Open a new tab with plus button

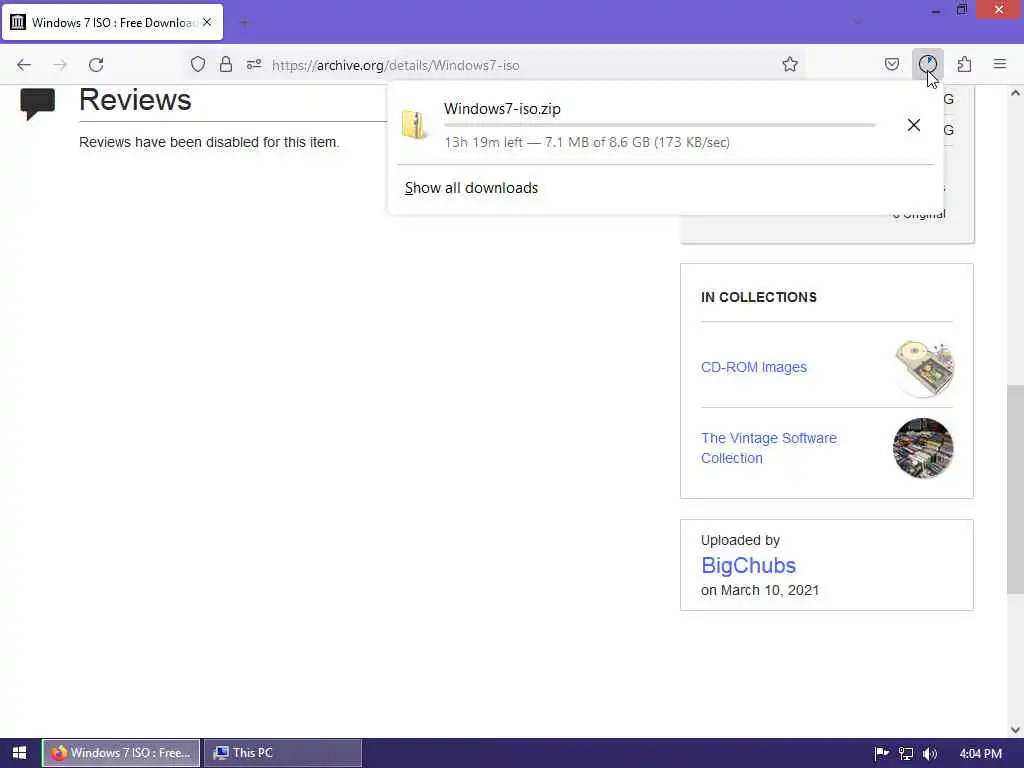point(244,23)
